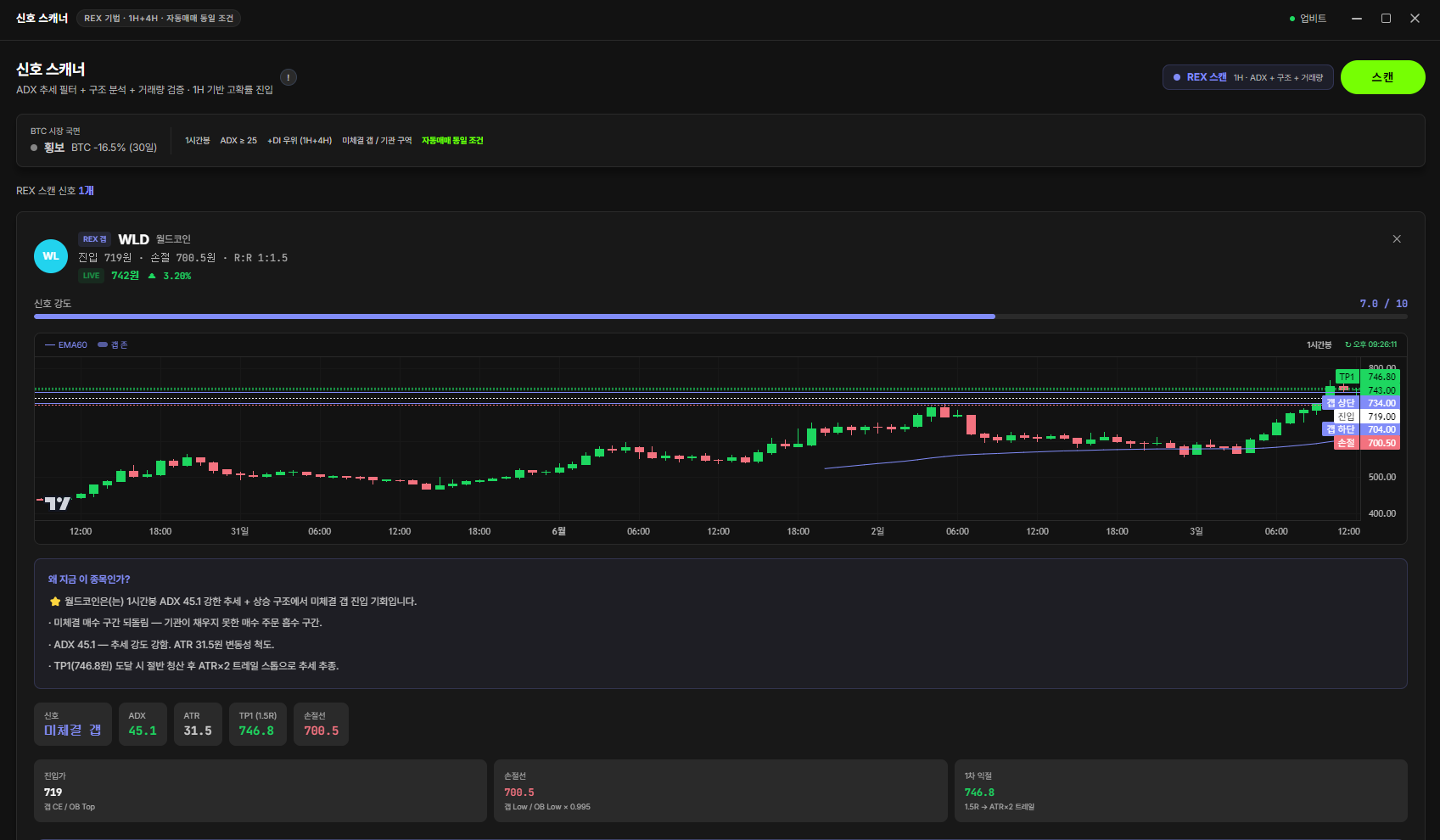Click the REX 갭 badge next to WLD
Viewport: 1440px width, 840px height.
click(95, 239)
